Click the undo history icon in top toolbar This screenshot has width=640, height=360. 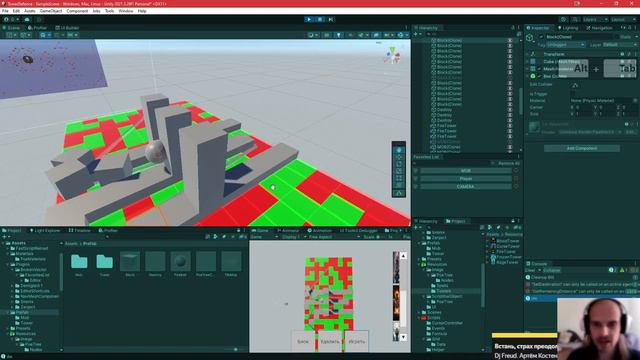click(563, 20)
